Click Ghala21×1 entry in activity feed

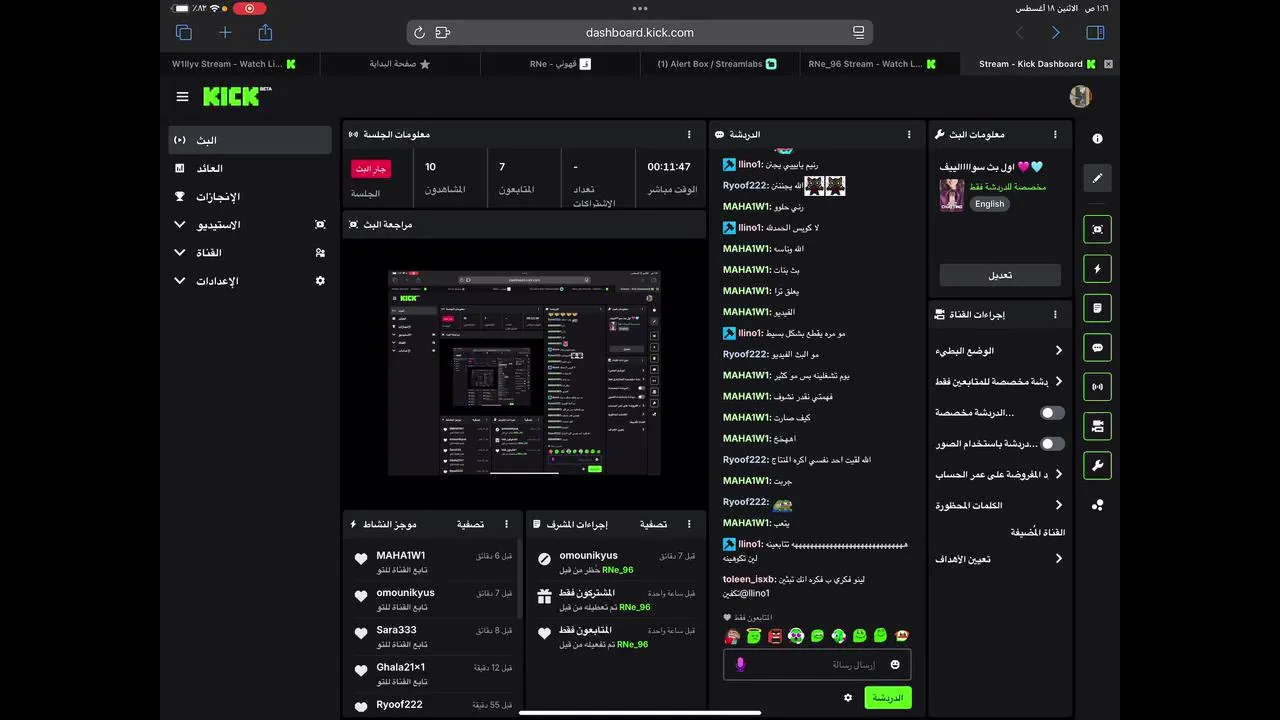coord(434,674)
